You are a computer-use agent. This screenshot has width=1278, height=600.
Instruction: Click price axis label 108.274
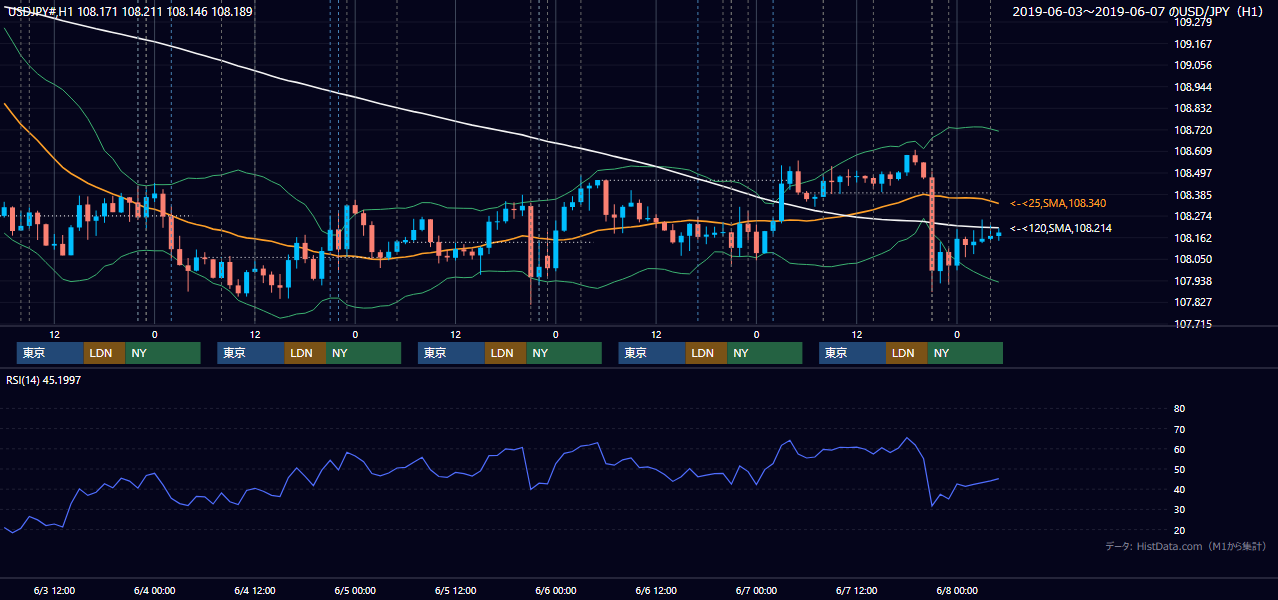[x=1193, y=216]
